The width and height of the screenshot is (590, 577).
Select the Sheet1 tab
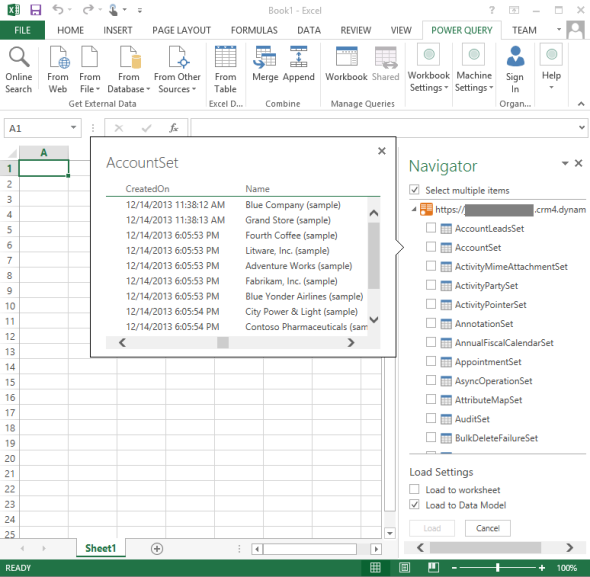100,548
